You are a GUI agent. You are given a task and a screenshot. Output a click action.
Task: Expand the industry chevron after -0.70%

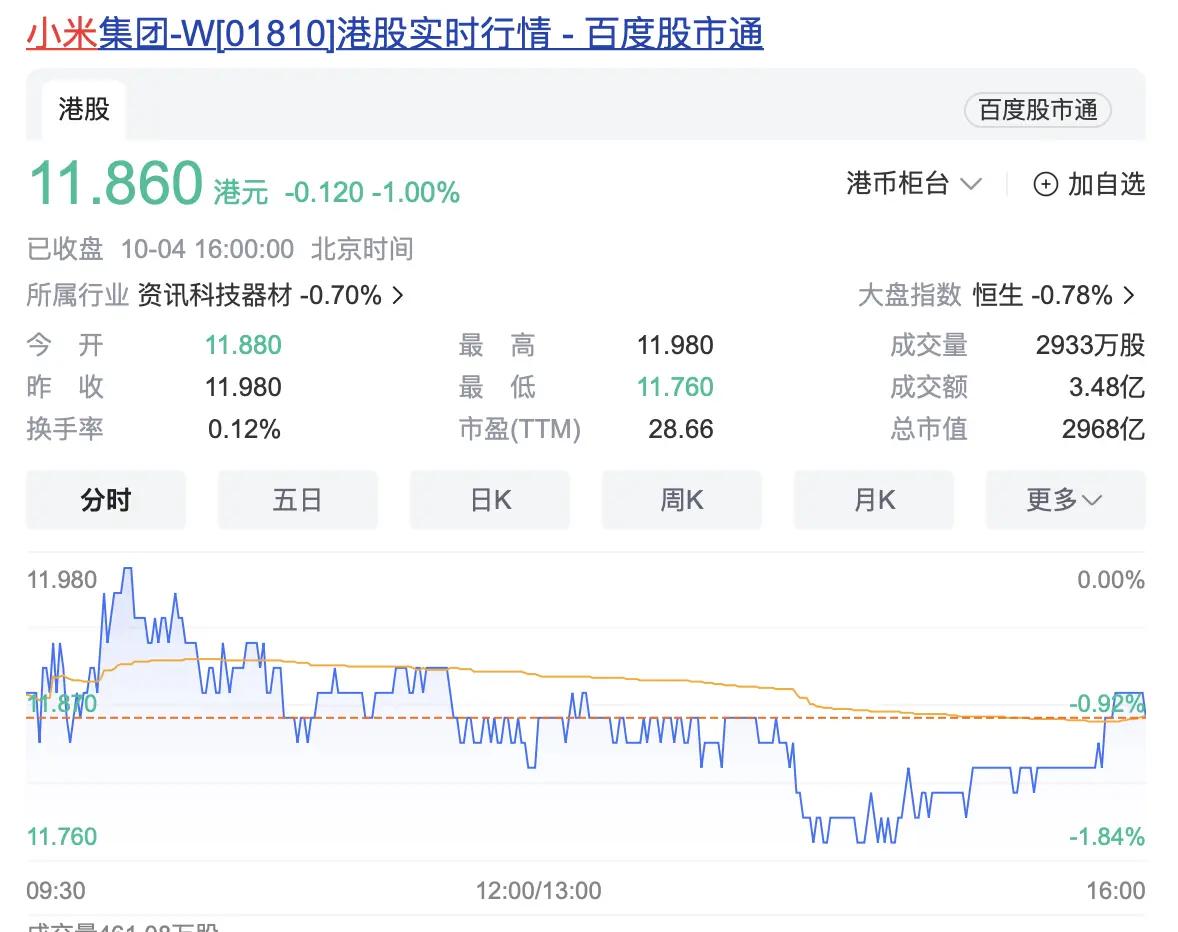pyautogui.click(x=398, y=295)
